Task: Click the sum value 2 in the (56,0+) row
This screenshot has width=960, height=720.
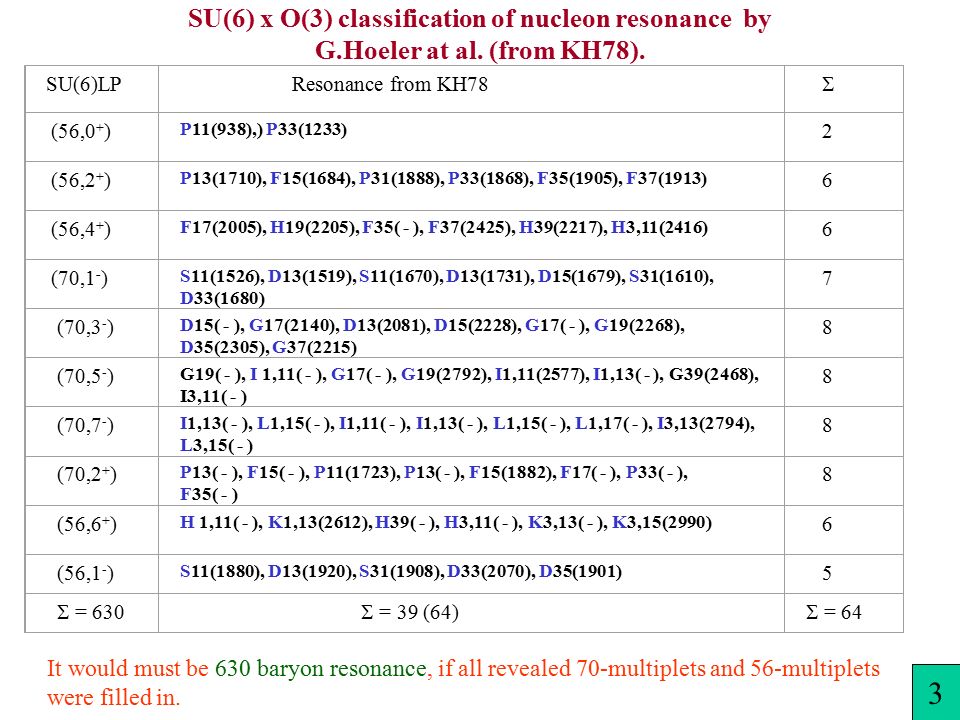Action: (827, 132)
